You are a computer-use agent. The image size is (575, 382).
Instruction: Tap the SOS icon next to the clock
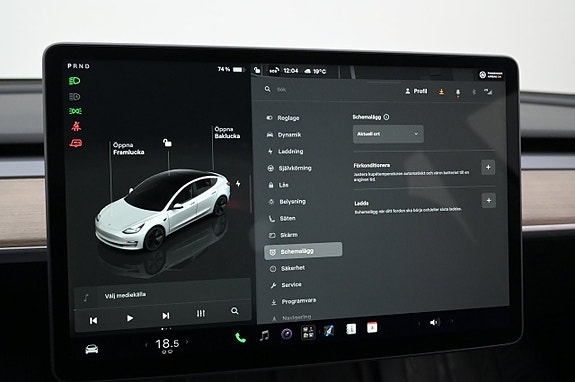[274, 70]
